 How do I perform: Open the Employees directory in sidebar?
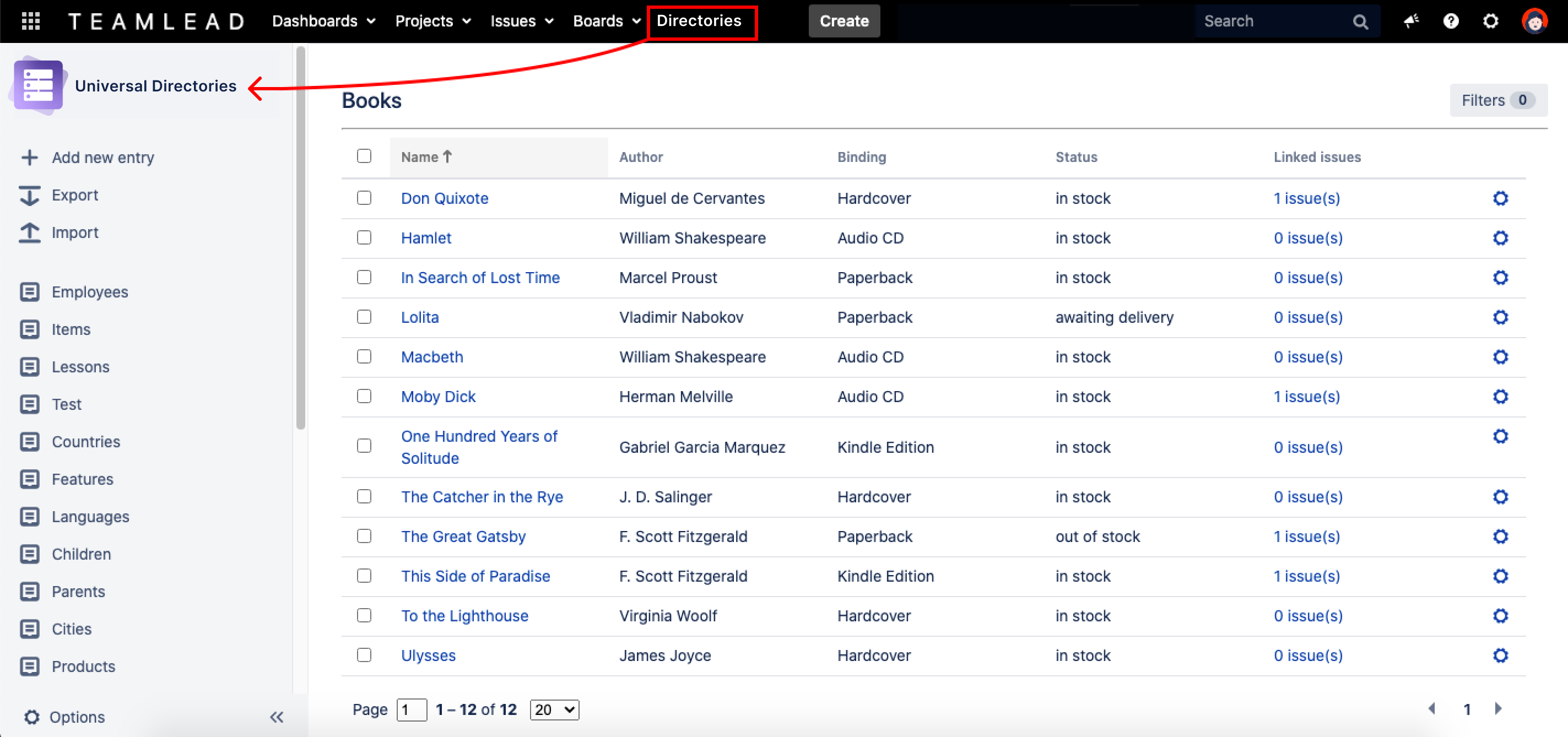click(89, 292)
